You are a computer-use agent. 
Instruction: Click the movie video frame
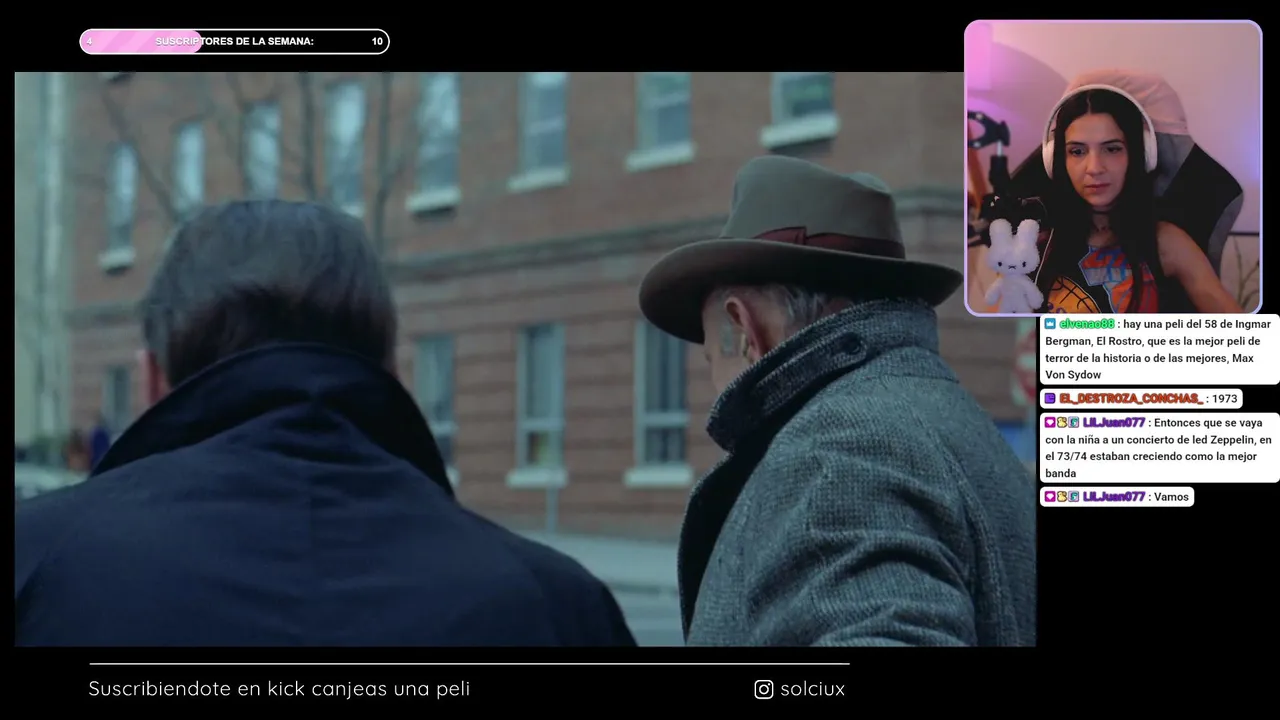(525, 359)
